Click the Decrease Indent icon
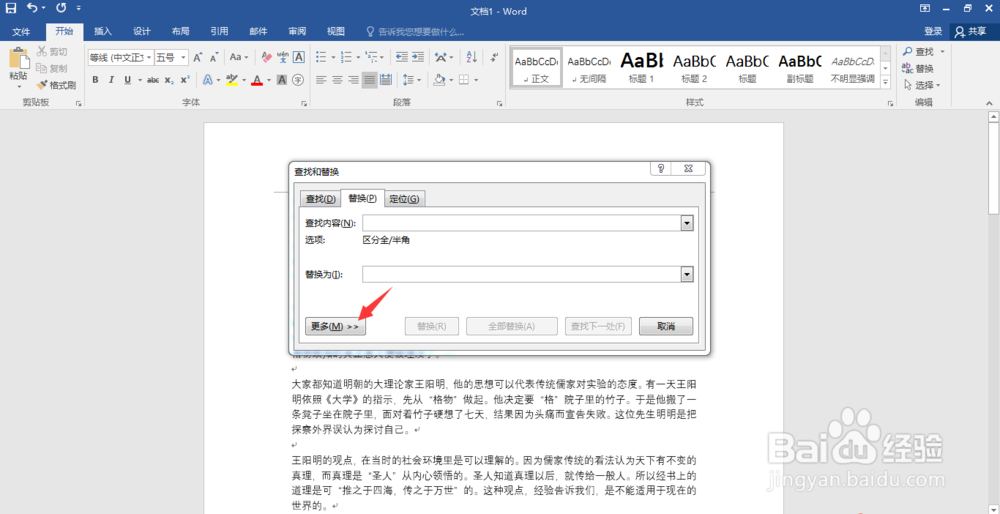 (x=402, y=57)
